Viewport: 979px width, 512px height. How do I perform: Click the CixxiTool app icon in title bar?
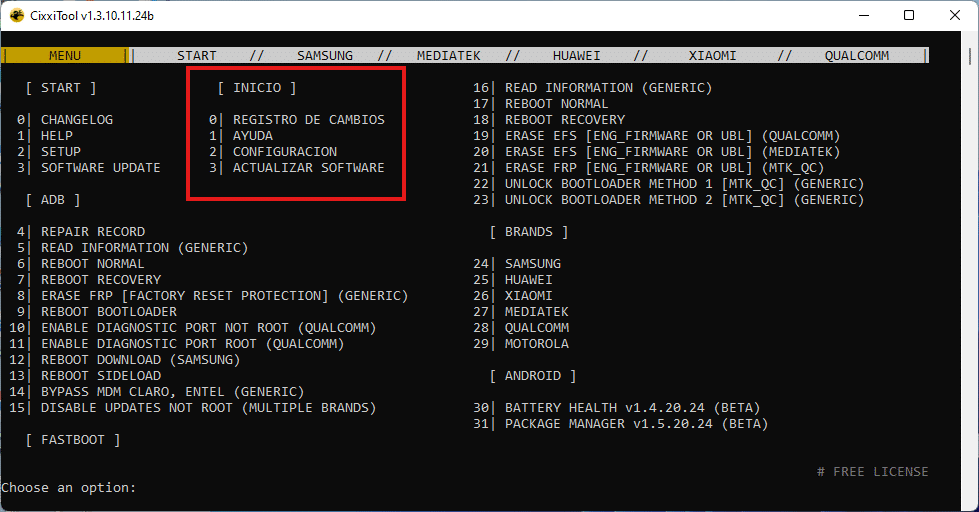[x=17, y=16]
